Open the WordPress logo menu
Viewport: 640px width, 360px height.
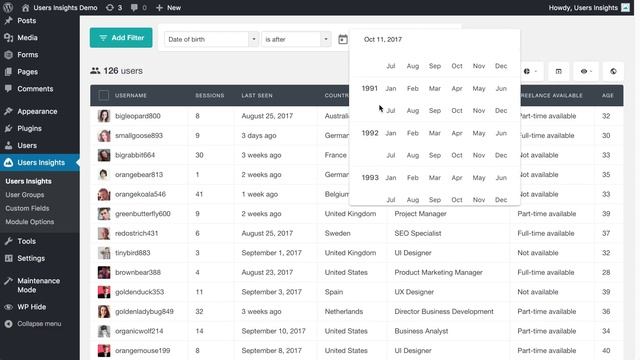8,7
